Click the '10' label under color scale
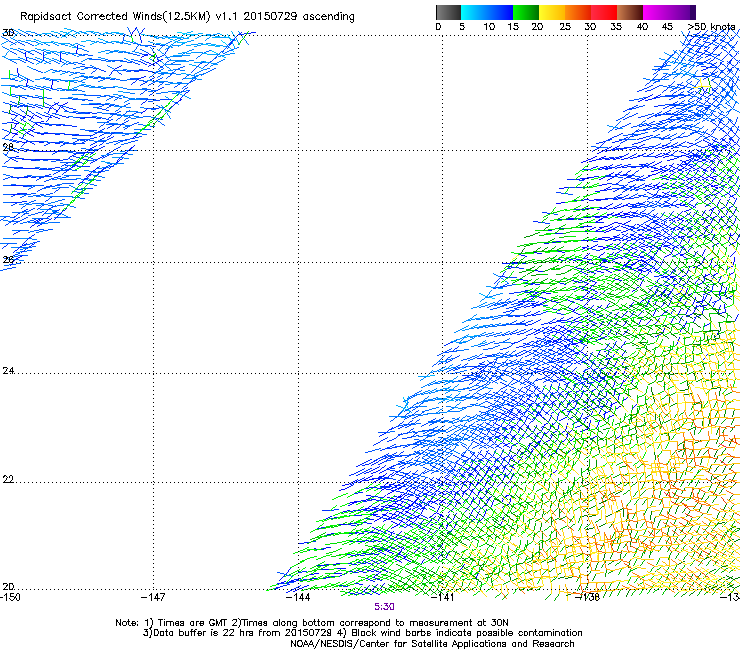The image size is (740, 650). [x=489, y=27]
